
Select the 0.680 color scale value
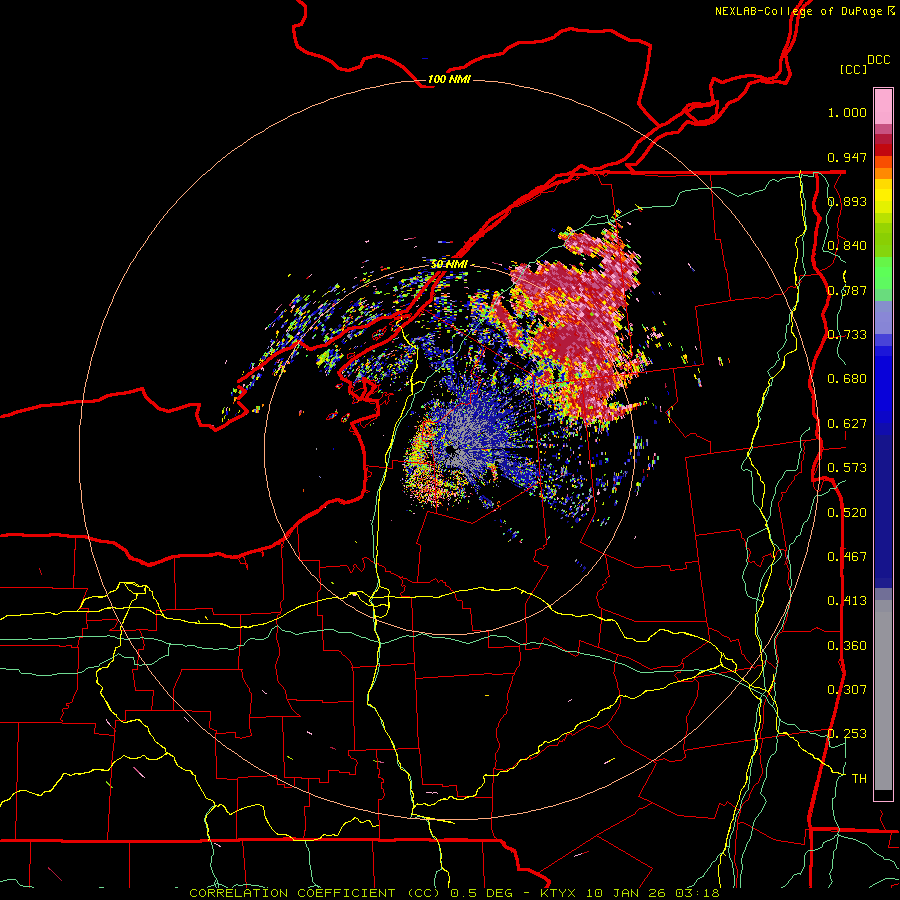[x=847, y=379]
